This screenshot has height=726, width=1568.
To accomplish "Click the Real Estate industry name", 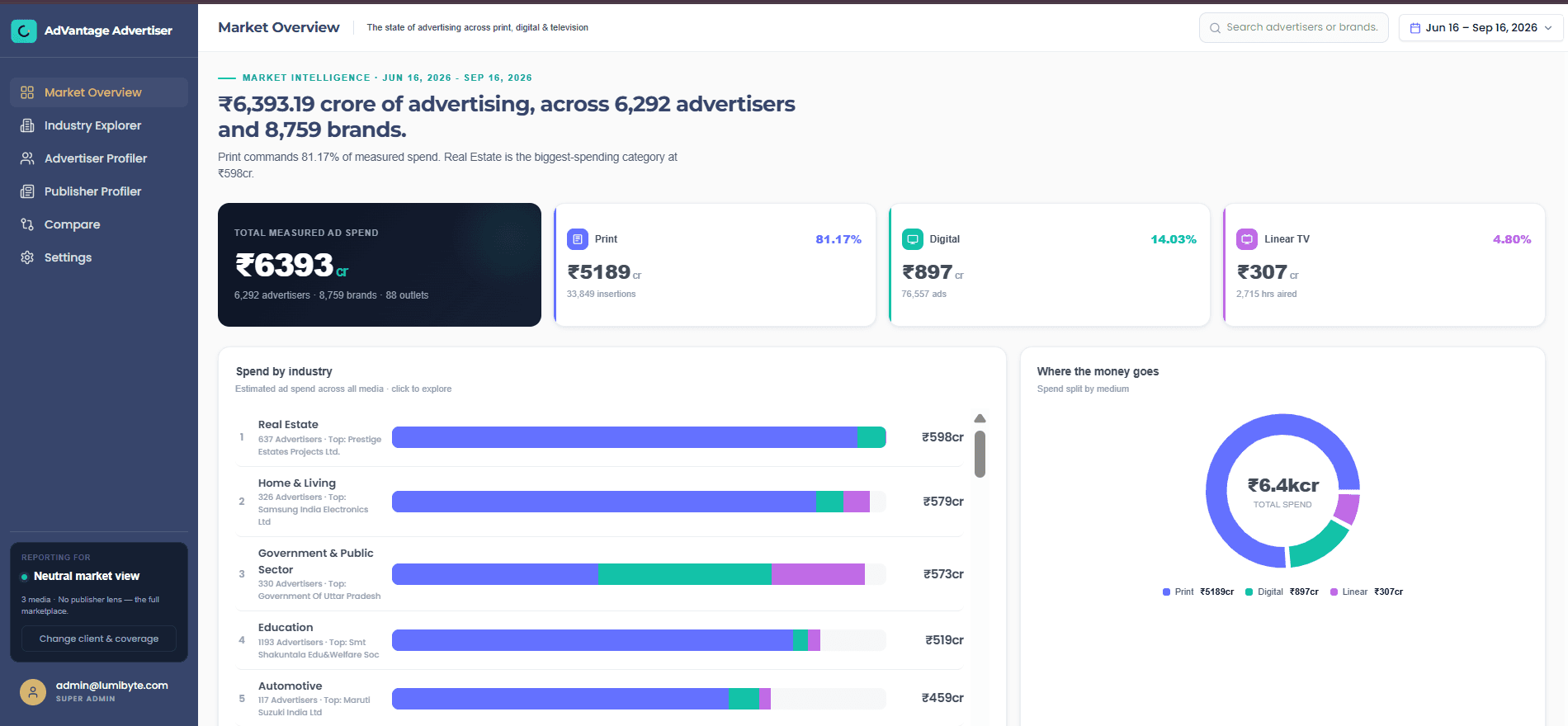I will [288, 425].
